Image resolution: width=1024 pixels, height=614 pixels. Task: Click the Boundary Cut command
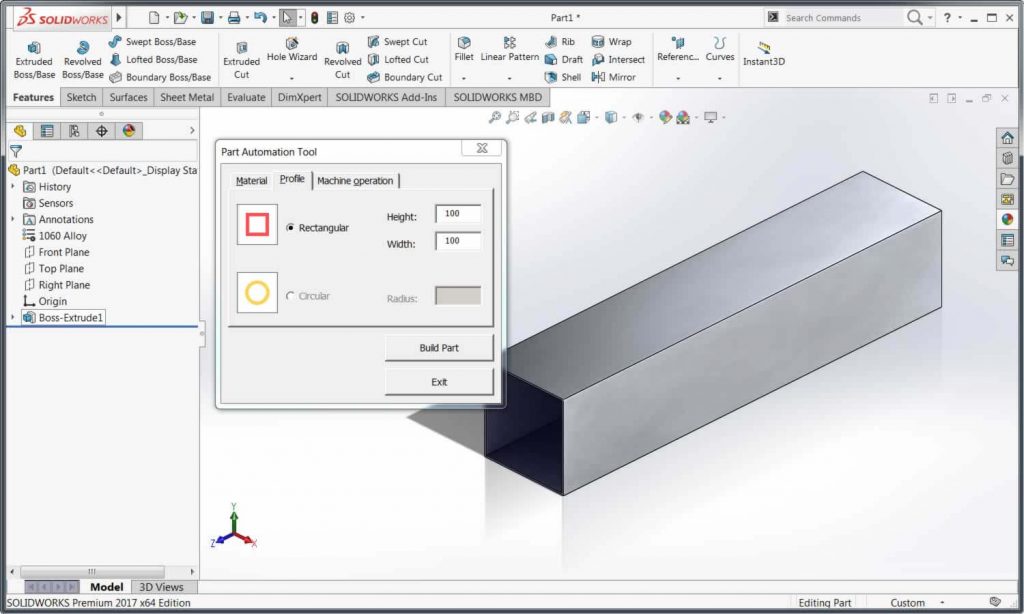coord(404,77)
